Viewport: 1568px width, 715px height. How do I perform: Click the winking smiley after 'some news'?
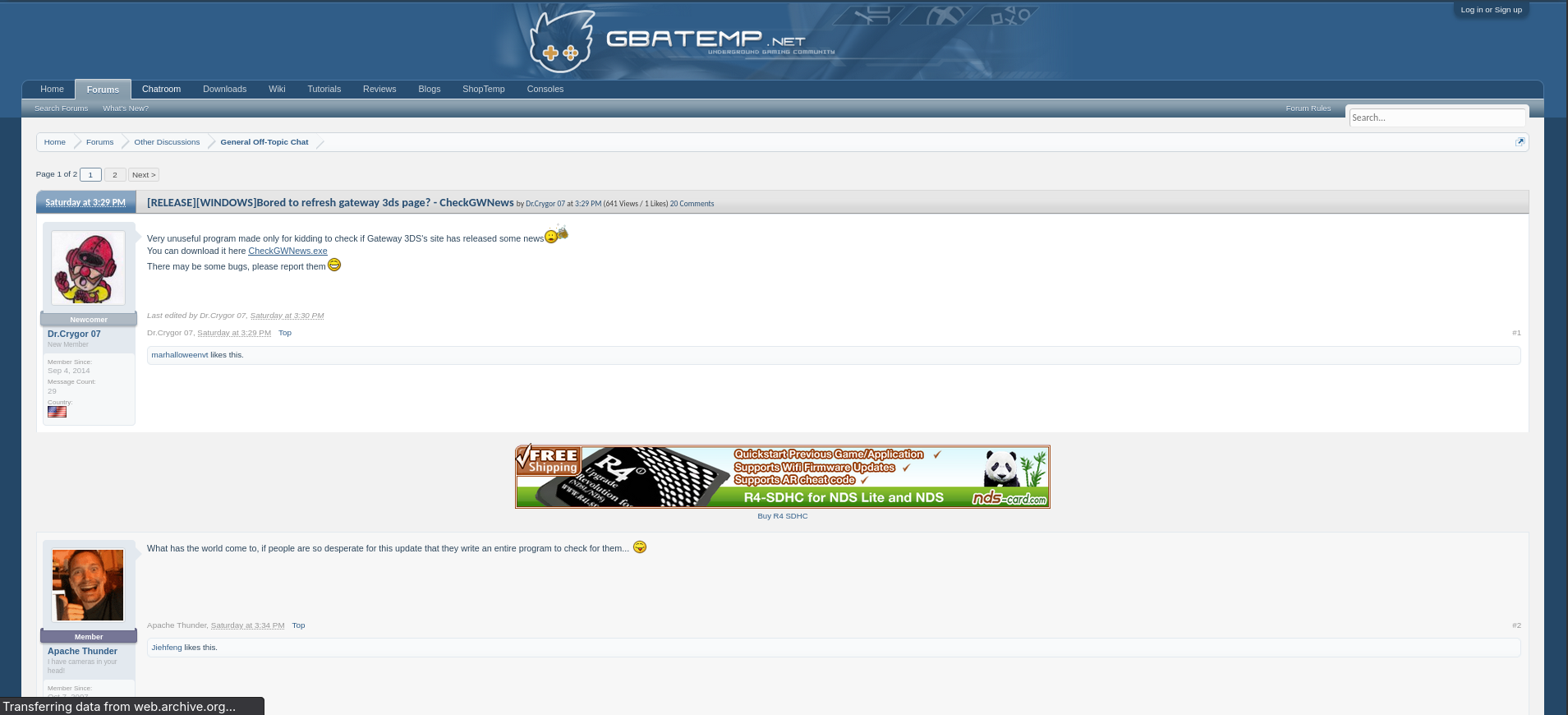click(x=556, y=234)
